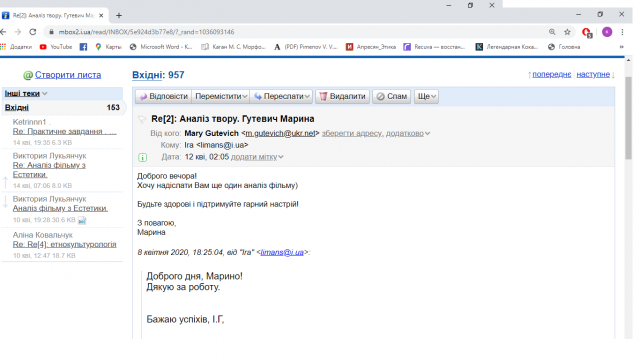Open the red extension icon in toolbar
640x360 pixels.
pos(587,32)
